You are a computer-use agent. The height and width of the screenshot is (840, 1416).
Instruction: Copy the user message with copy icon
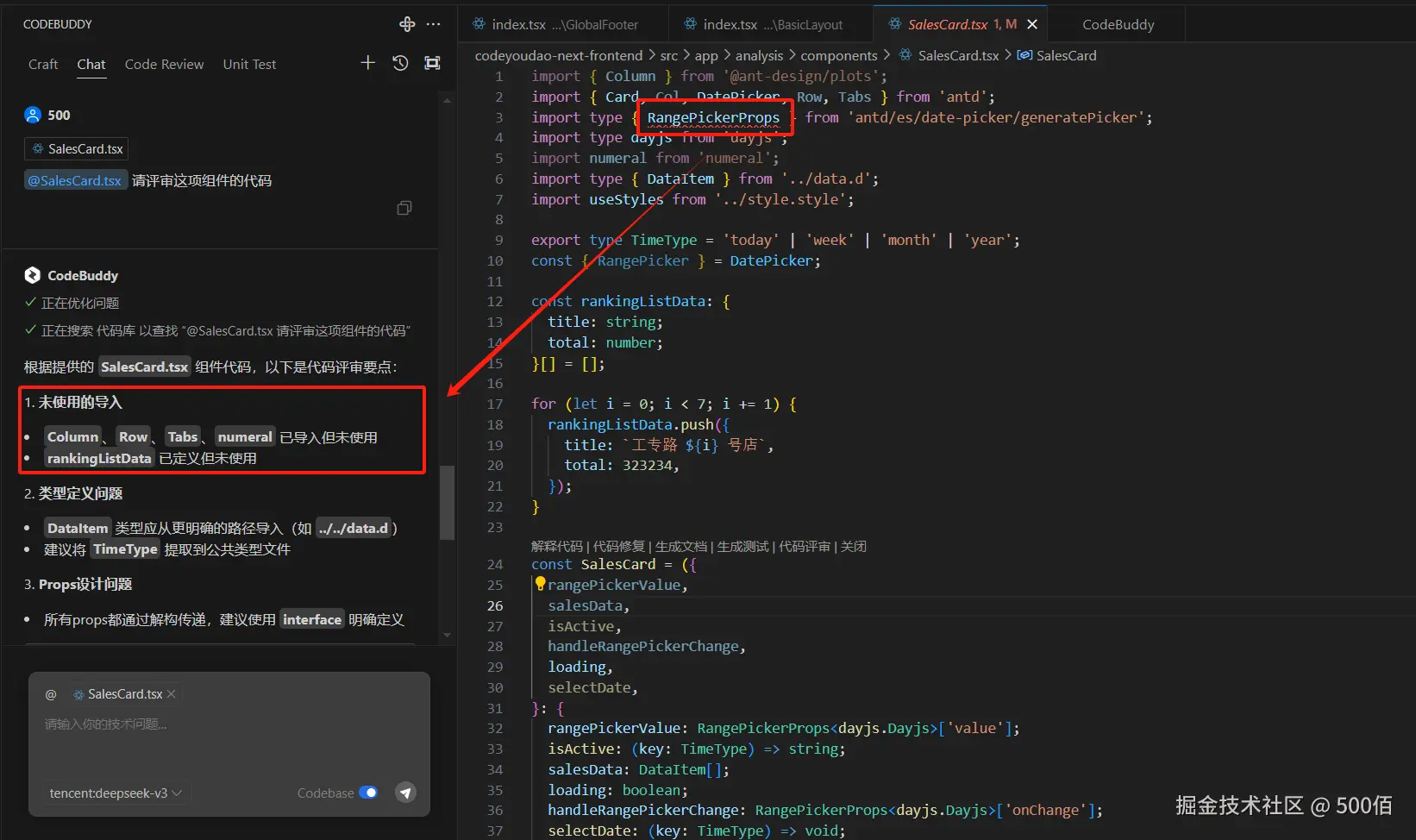404,208
